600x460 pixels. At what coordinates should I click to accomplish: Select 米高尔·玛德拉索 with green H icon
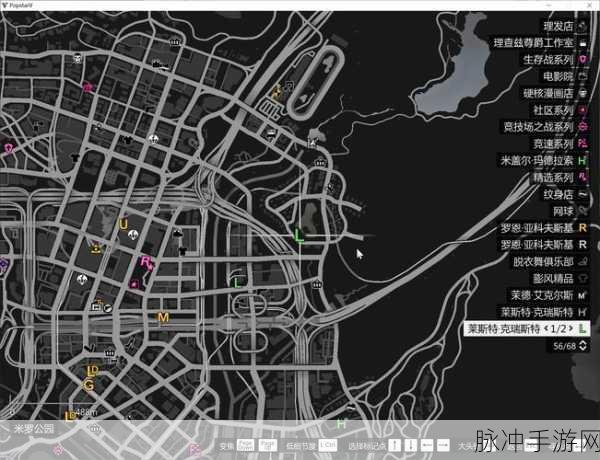[x=544, y=161]
